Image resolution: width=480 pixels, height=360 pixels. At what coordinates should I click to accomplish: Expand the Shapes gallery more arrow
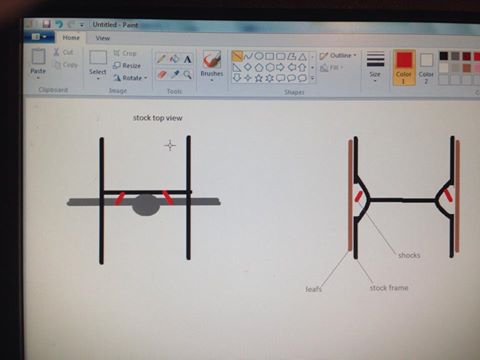(313, 79)
